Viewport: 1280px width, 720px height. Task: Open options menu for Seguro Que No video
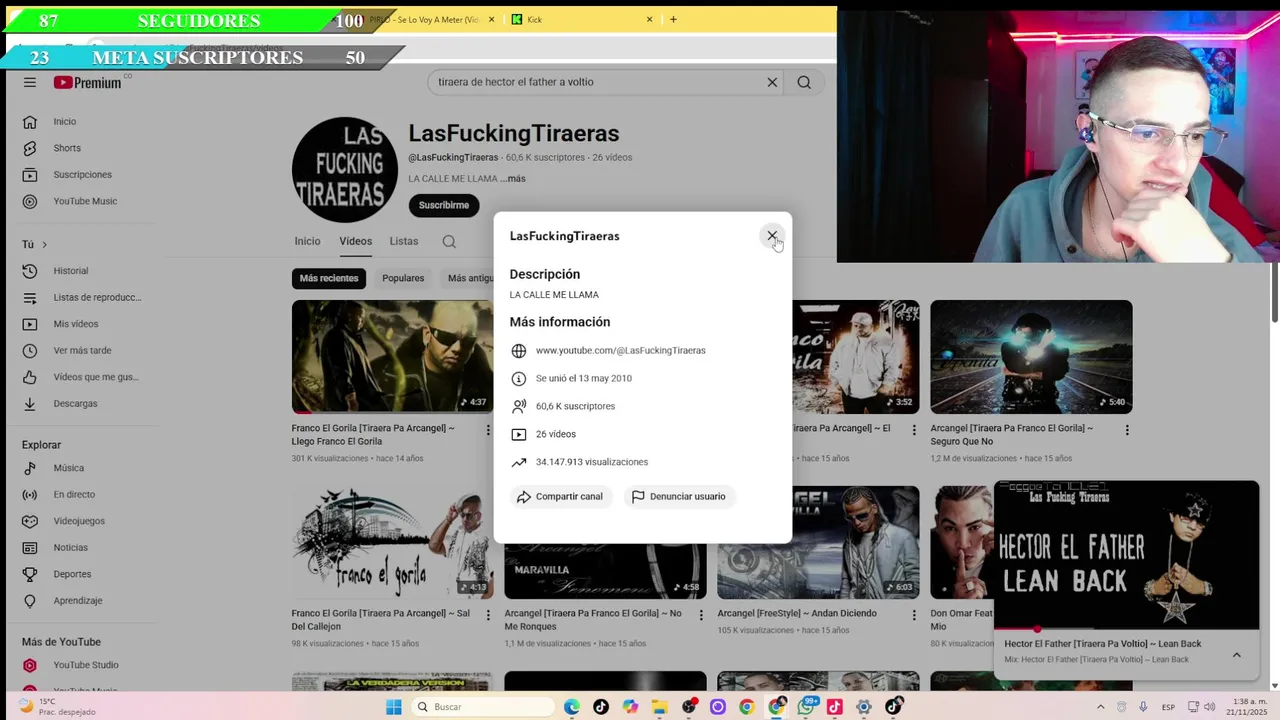point(1127,430)
